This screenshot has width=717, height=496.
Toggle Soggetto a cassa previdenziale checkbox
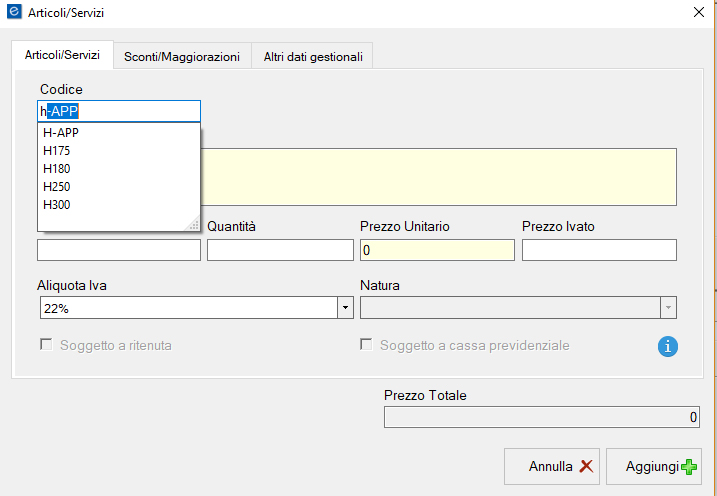pos(367,345)
